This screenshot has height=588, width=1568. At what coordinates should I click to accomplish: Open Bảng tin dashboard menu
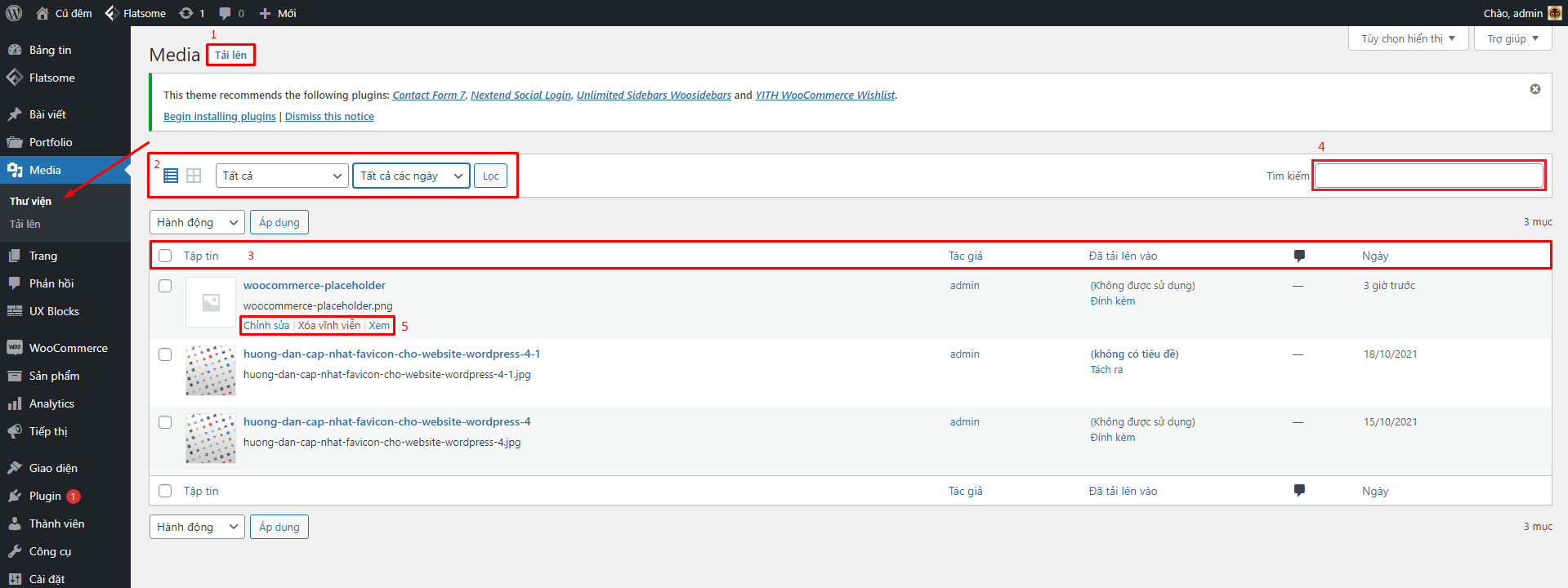[x=65, y=50]
